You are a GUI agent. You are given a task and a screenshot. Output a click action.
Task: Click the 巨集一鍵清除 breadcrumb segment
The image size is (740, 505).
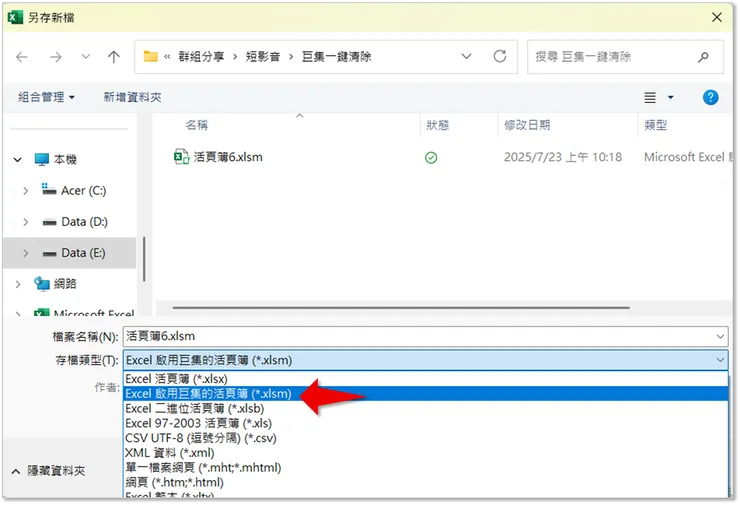336,57
